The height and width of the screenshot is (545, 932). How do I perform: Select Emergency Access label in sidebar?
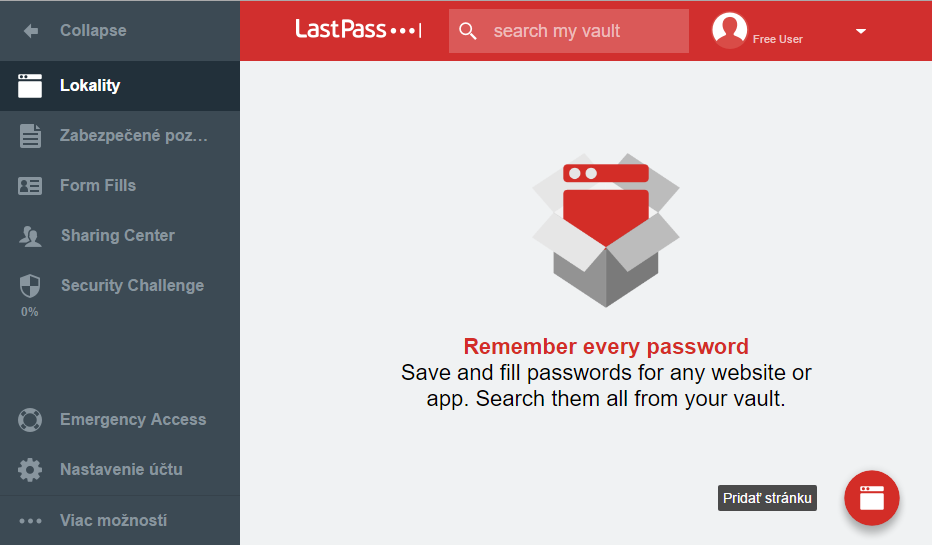point(133,420)
